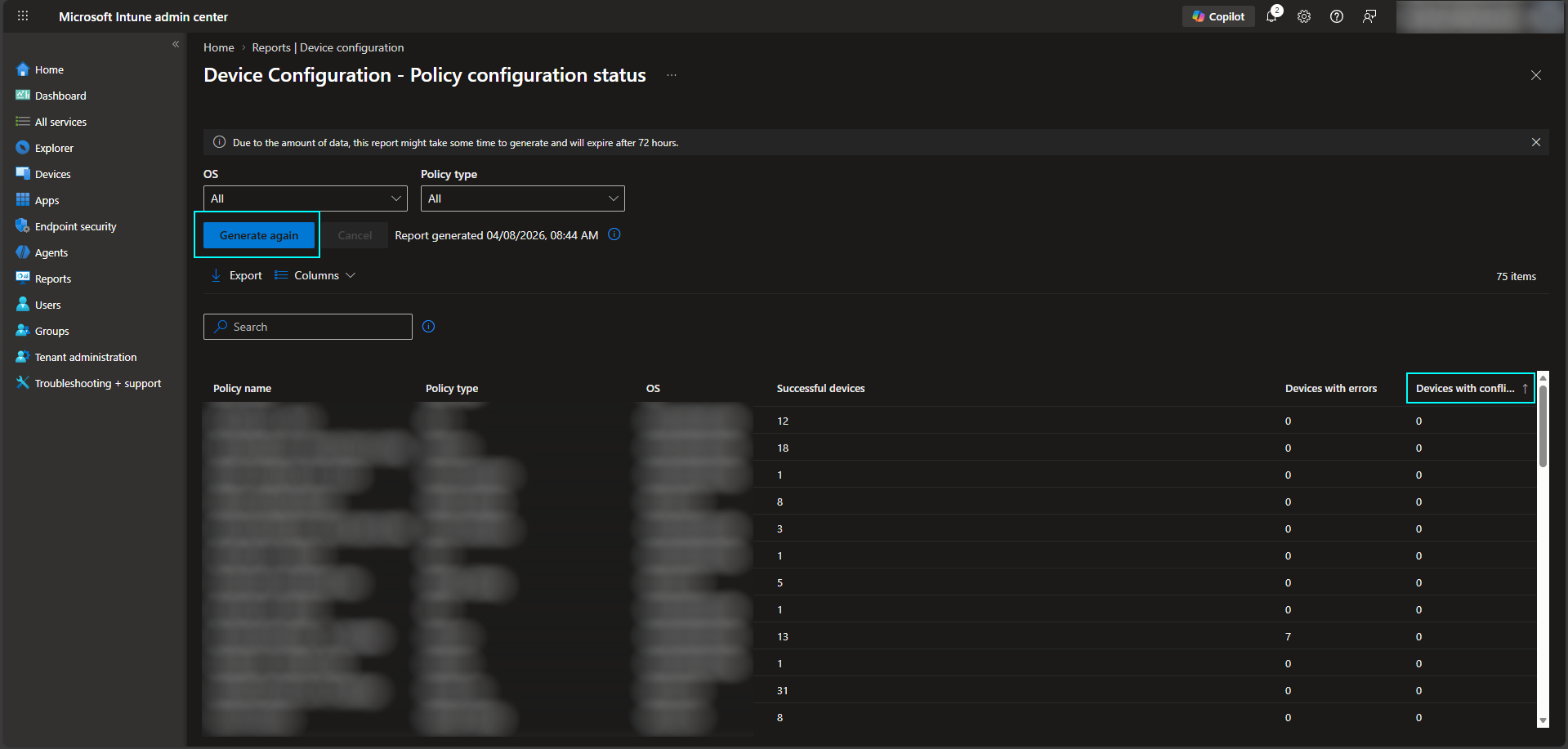The width and height of the screenshot is (1568, 749).
Task: Click the info icon beside Search box
Action: tap(429, 327)
